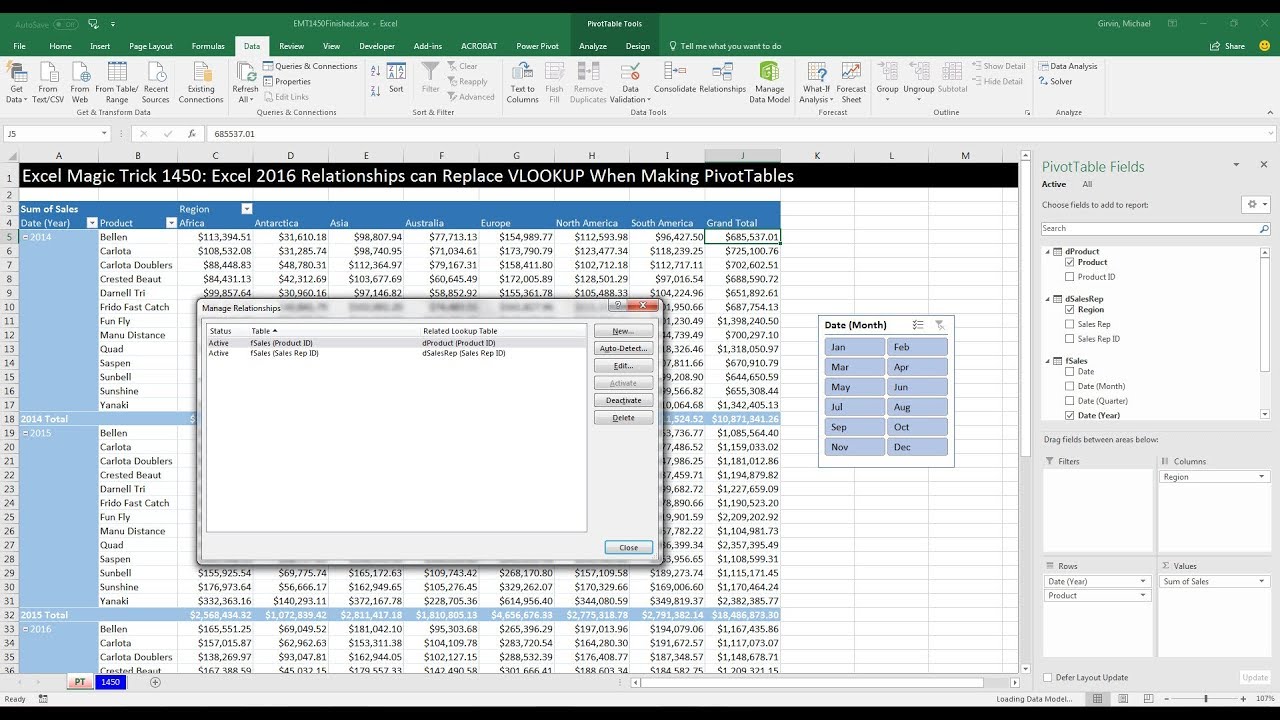Viewport: 1280px width, 720px height.
Task: Click the From Text/CSV icon
Action: (x=48, y=82)
